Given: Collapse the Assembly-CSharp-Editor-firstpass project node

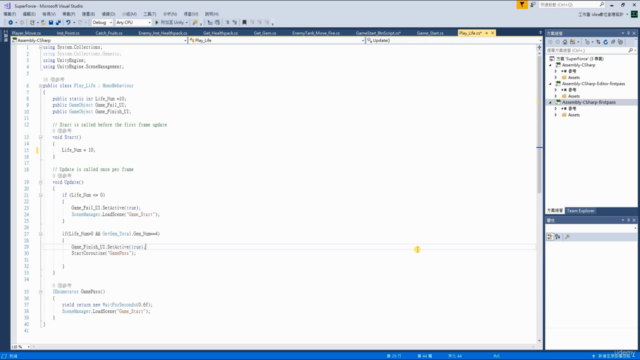Looking at the screenshot, I should pyautogui.click(x=550, y=84).
